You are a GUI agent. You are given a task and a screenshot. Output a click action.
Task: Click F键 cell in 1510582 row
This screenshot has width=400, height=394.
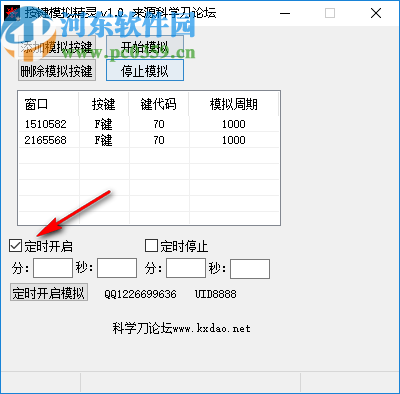click(104, 124)
